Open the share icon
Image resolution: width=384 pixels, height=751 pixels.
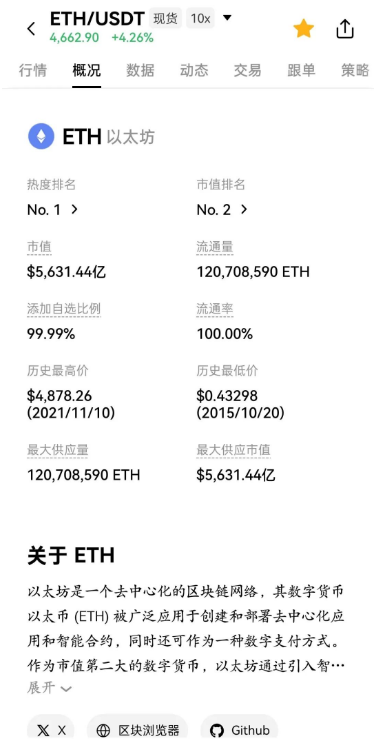345,29
